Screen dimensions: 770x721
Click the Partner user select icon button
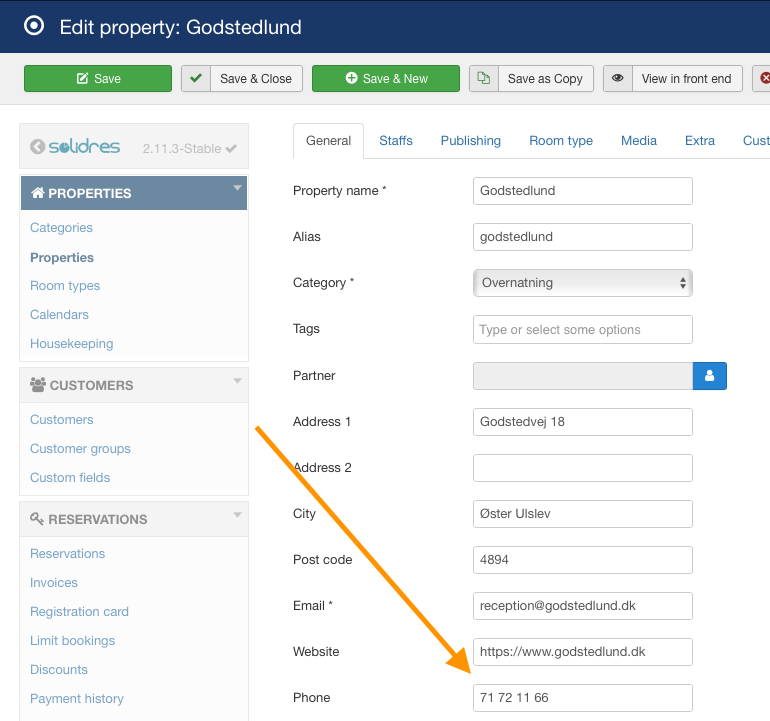[x=710, y=376]
